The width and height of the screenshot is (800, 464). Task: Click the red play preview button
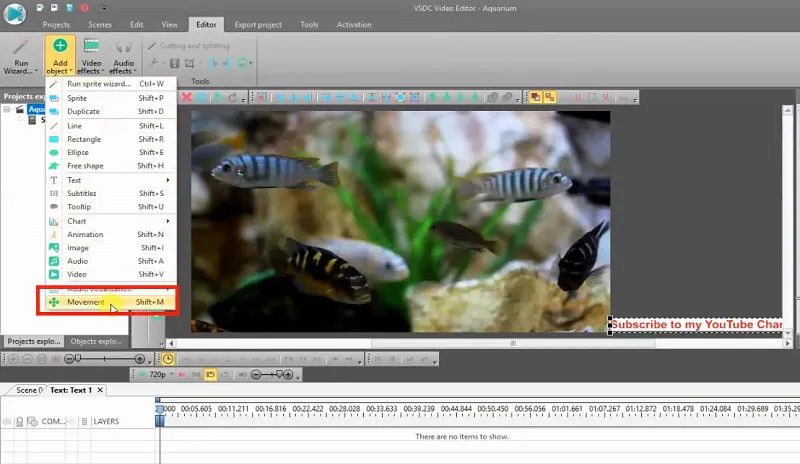pyautogui.click(x=182, y=375)
